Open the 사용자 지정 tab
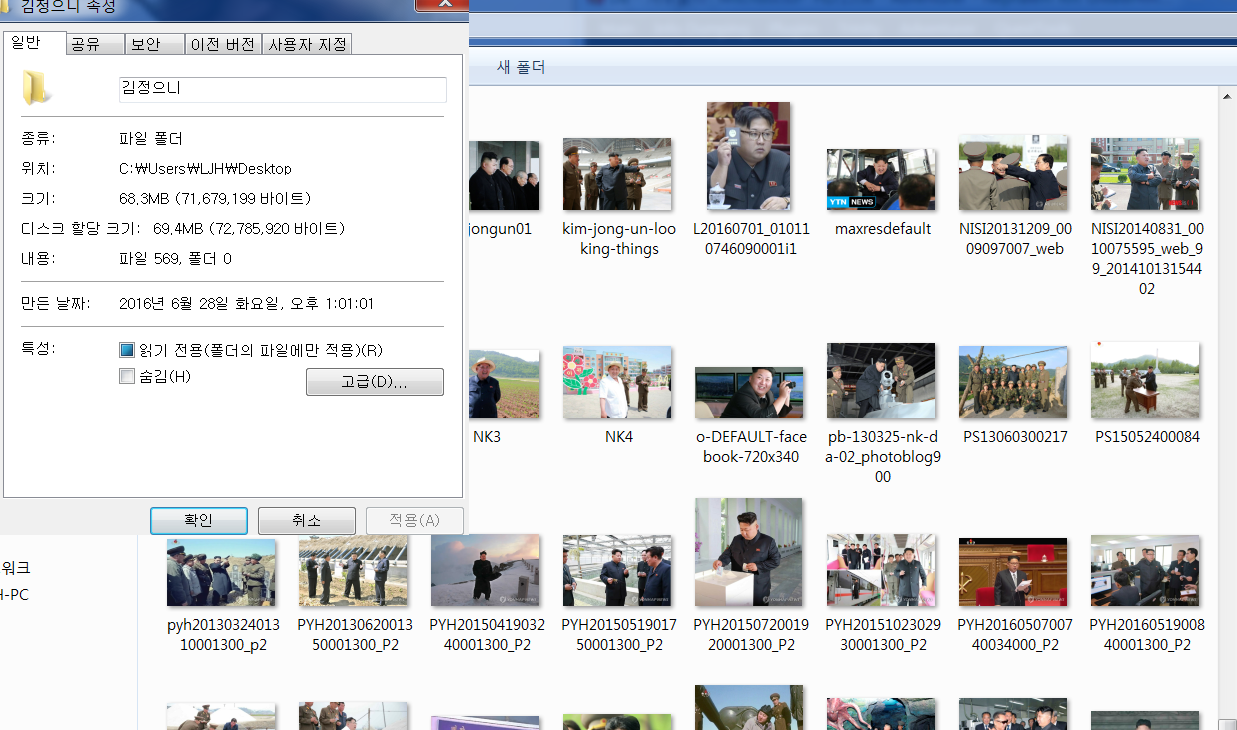The width and height of the screenshot is (1237, 730). 306,44
